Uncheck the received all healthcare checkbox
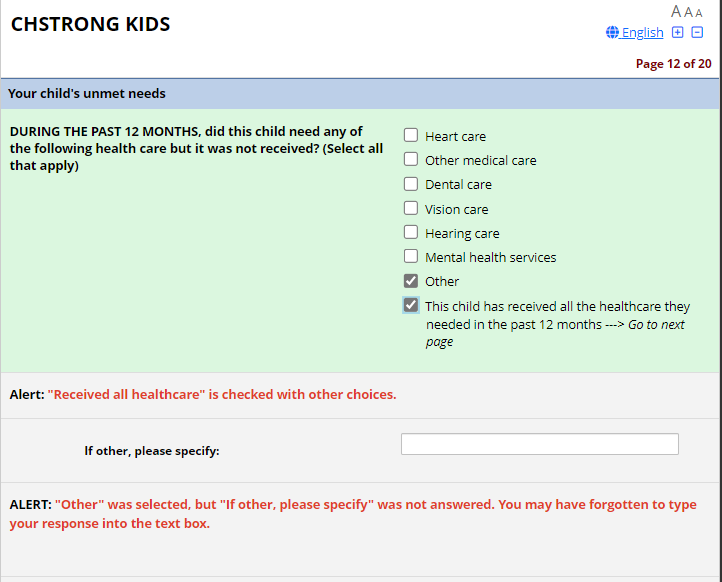The image size is (722, 582). point(411,305)
